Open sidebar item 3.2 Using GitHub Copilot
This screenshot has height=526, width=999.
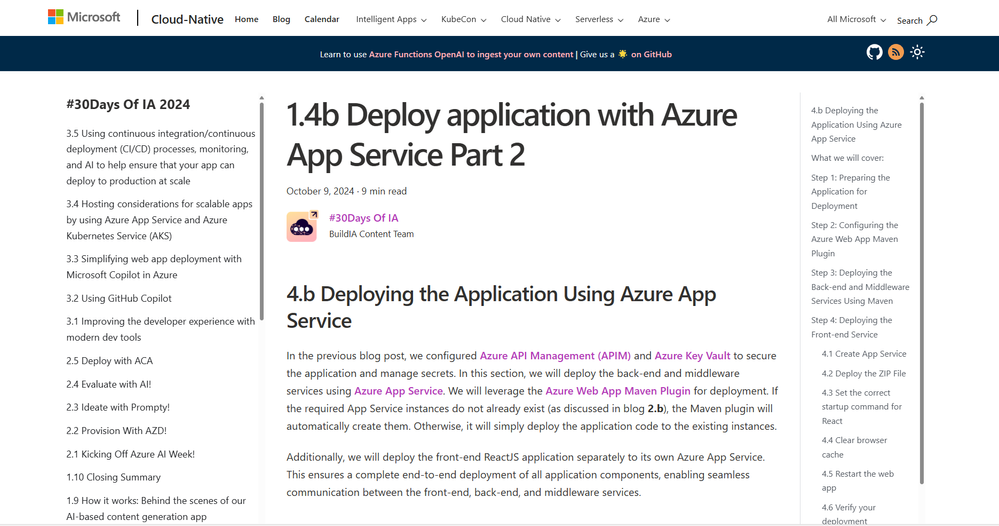(x=119, y=298)
